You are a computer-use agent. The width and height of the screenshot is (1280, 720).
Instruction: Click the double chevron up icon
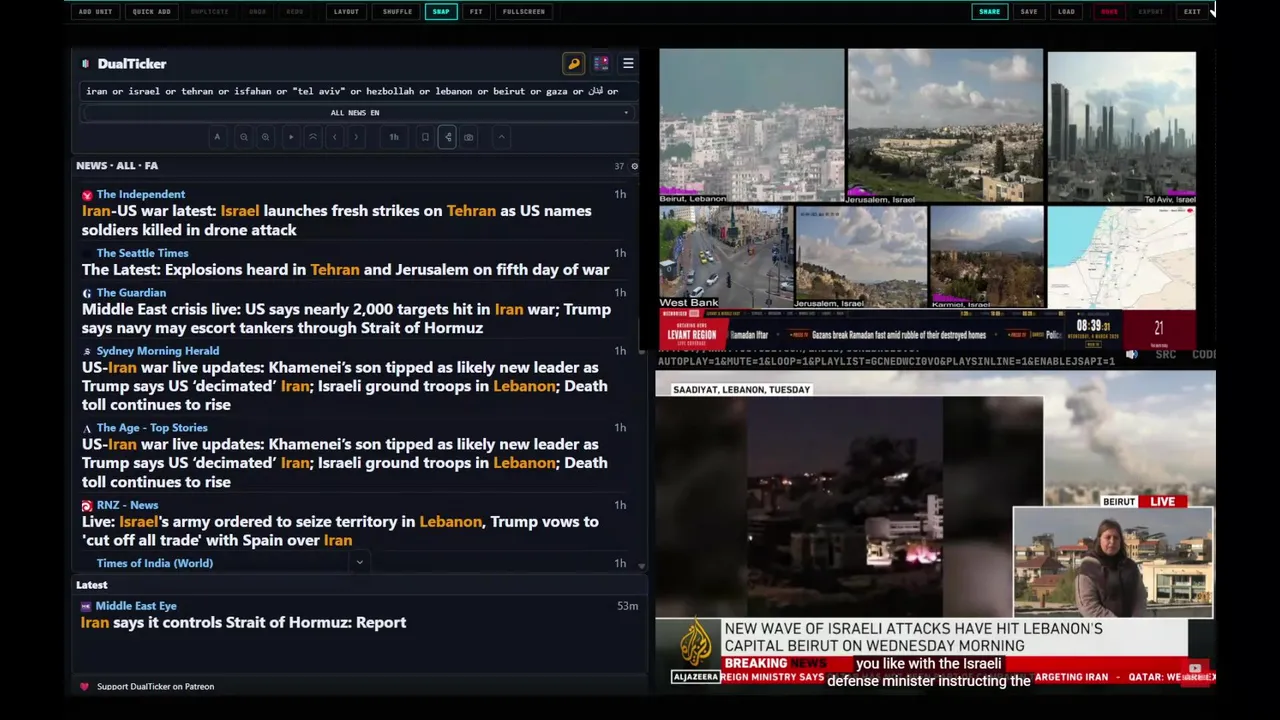coord(313,137)
